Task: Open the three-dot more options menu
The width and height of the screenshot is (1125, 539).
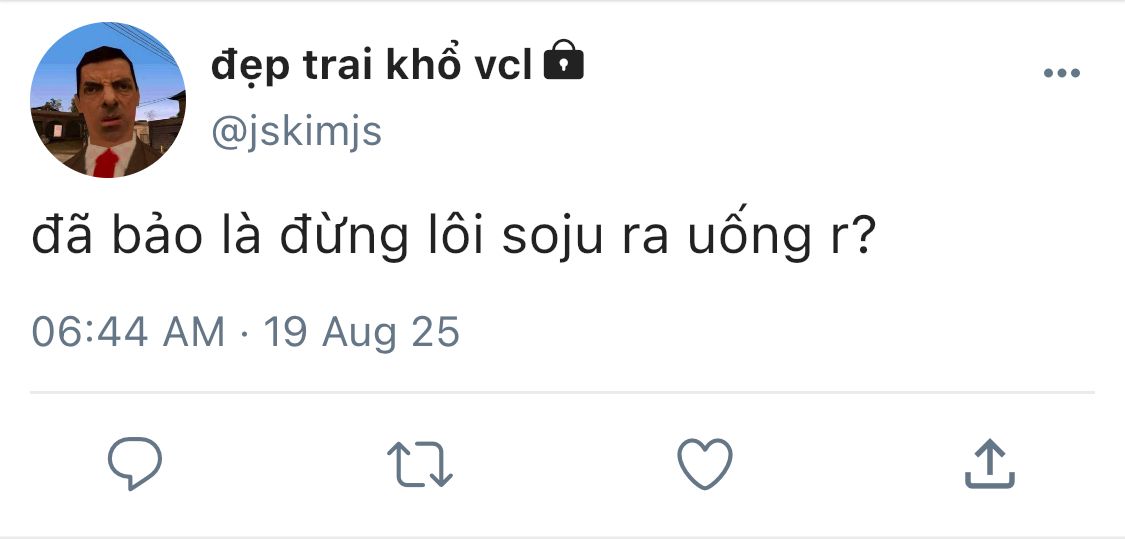Action: tap(1061, 73)
